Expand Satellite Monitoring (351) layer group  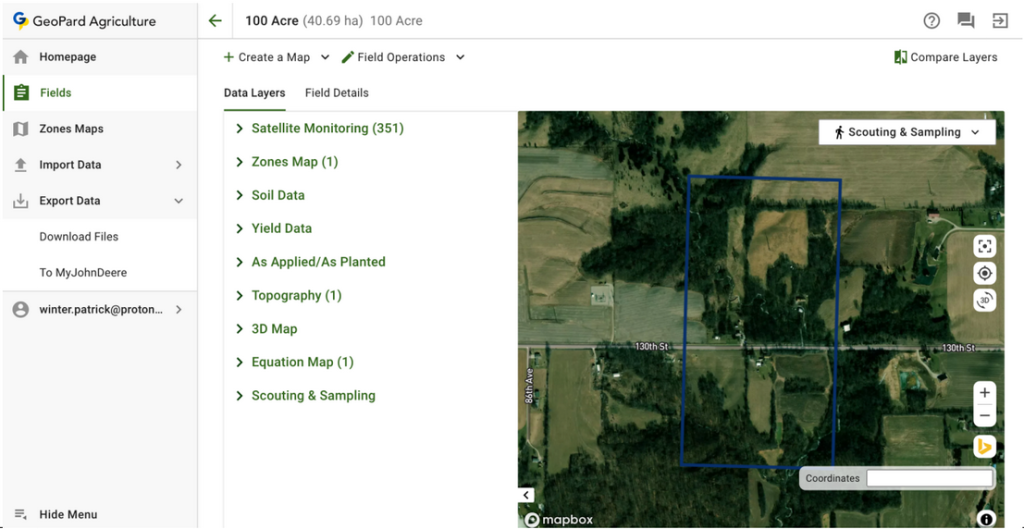click(327, 129)
